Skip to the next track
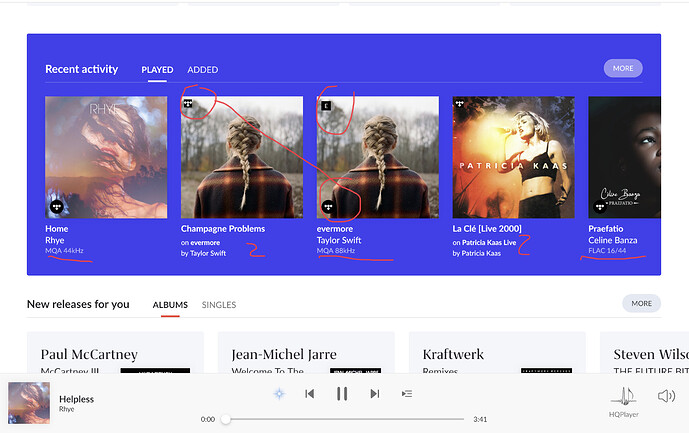 374,393
